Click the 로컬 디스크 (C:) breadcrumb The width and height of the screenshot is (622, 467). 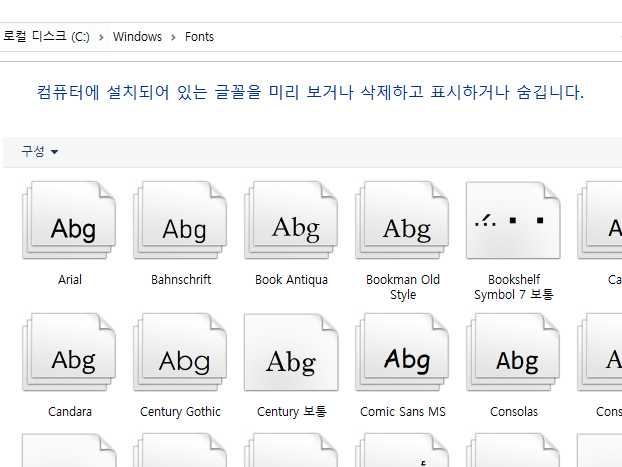[x=46, y=37]
